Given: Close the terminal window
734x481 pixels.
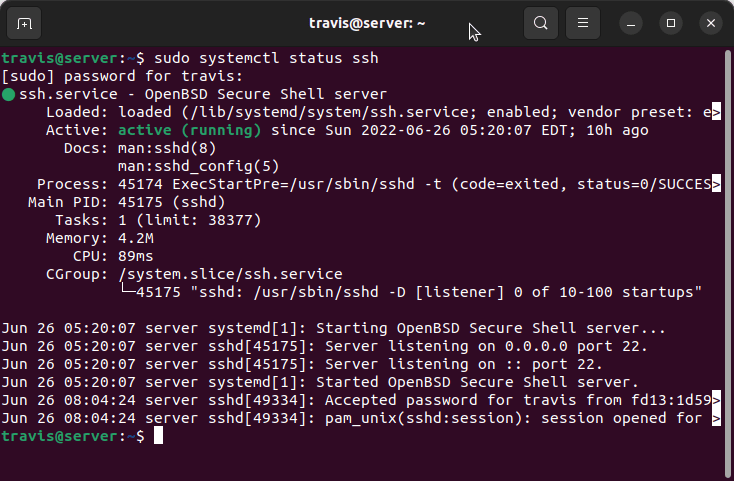Looking at the screenshot, I should click(709, 22).
